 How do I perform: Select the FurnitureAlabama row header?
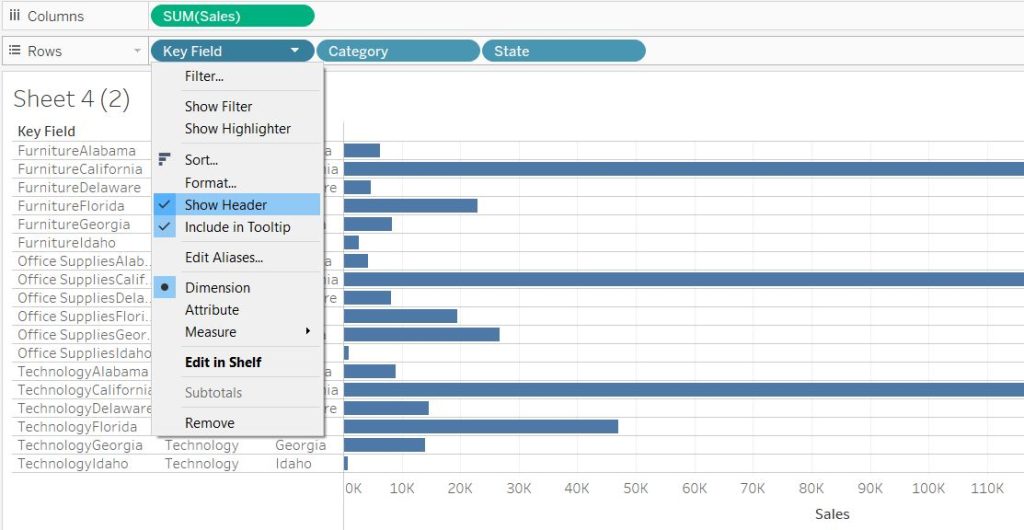pyautogui.click(x=77, y=151)
